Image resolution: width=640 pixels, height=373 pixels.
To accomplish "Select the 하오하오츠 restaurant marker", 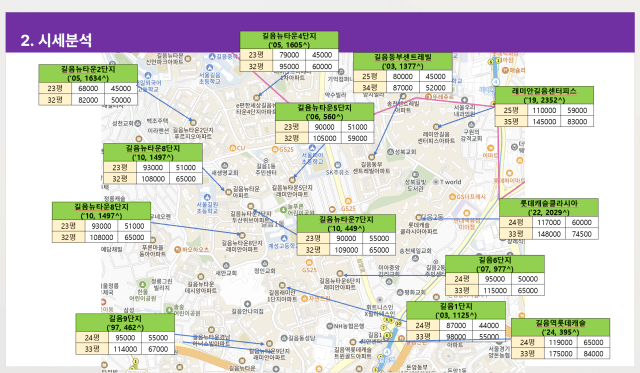I will pos(178,249).
